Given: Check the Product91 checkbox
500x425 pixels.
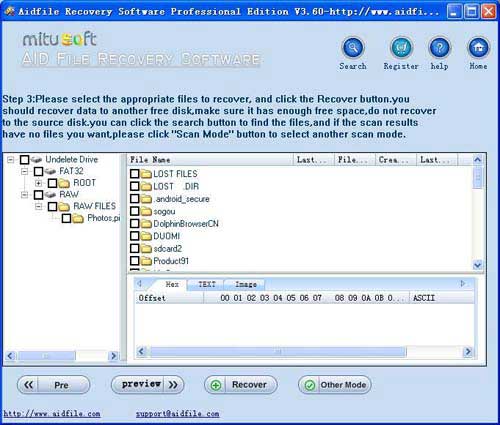Looking at the screenshot, I should point(135,261).
